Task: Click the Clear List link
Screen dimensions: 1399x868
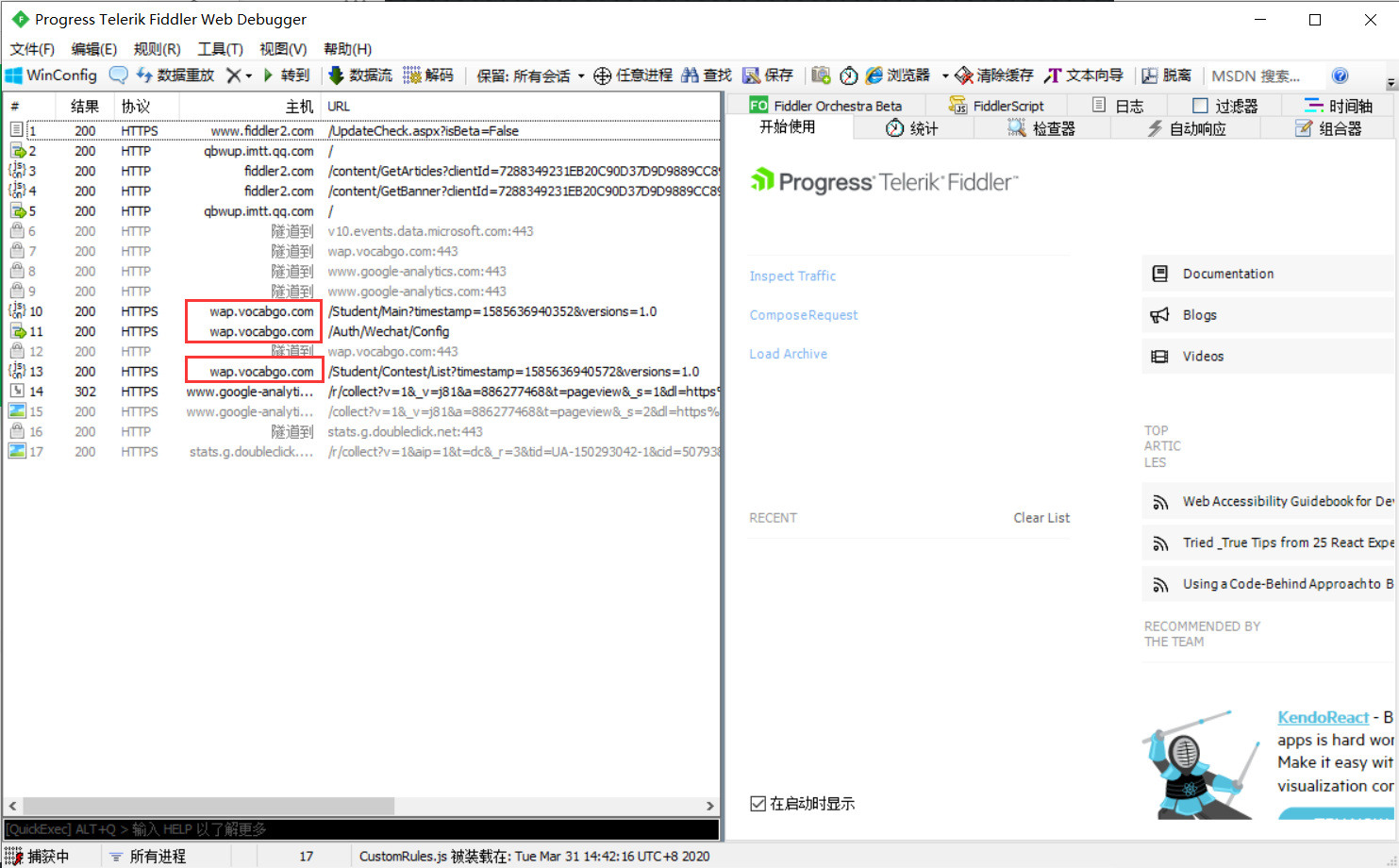Action: [1041, 518]
